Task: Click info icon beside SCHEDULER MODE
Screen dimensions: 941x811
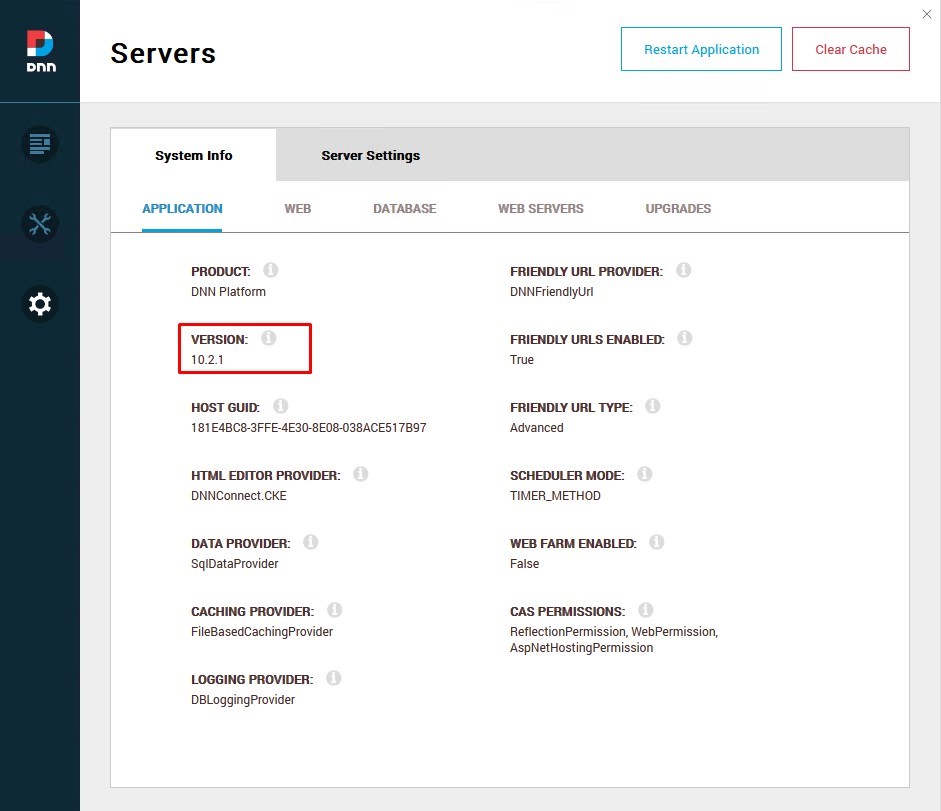Action: point(645,475)
